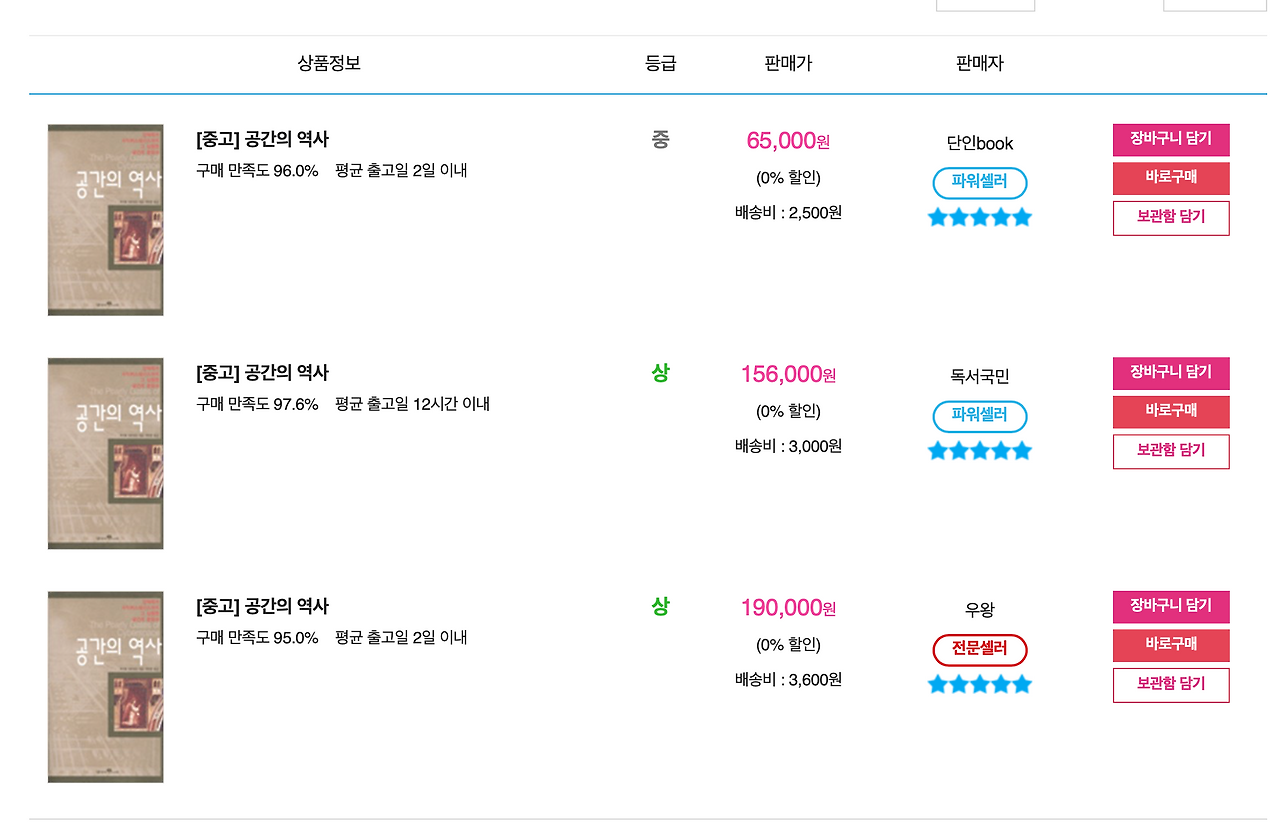Viewport: 1280px width, 822px height.
Task: Add the 156,000원 book to cart
Action: 1170,373
